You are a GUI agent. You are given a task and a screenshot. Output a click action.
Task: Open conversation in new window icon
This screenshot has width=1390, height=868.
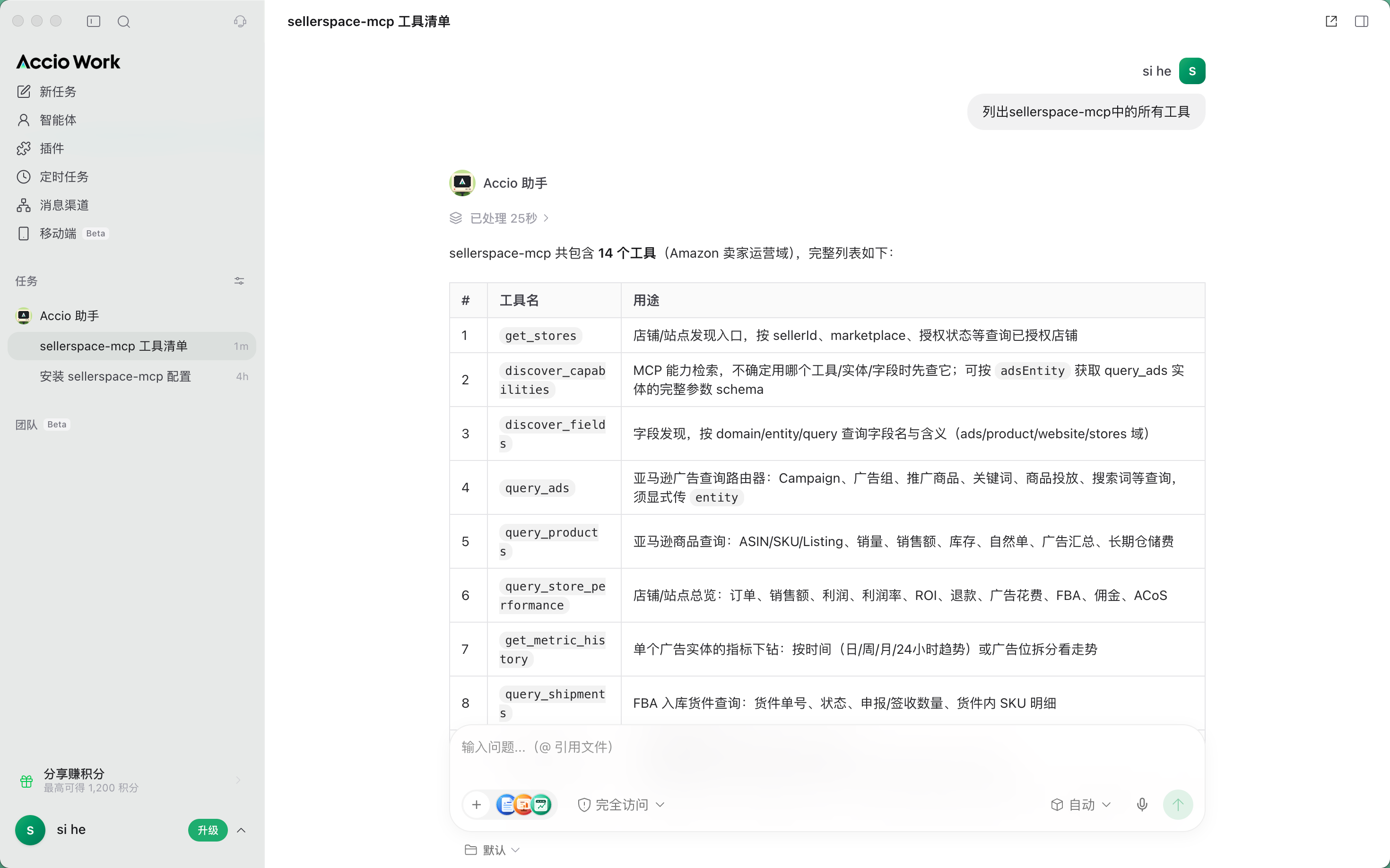point(1331,21)
